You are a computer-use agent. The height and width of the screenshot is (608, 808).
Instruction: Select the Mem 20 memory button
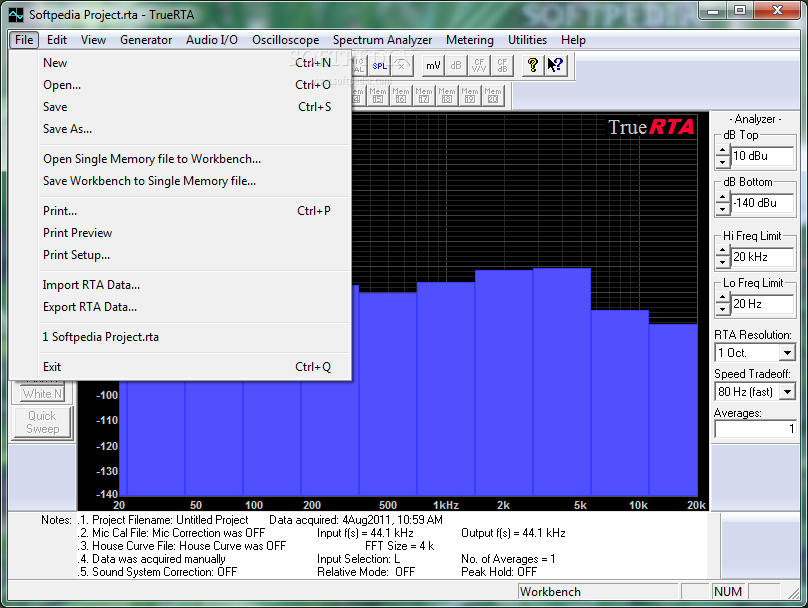493,95
